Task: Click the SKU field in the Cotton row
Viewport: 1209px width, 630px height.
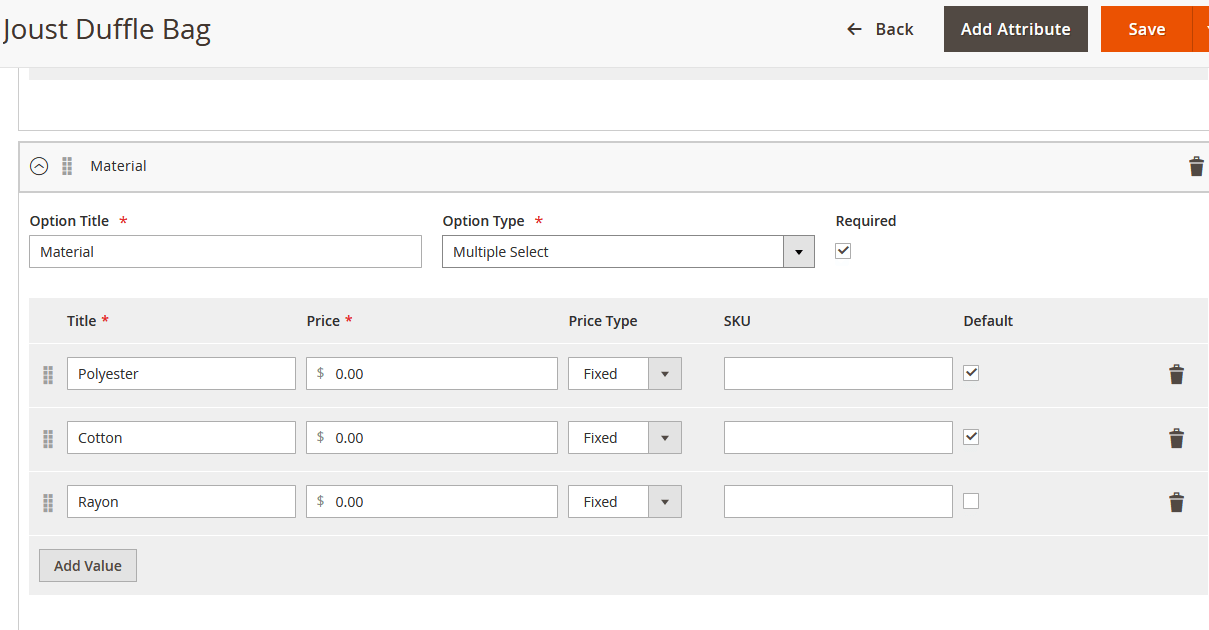Action: tap(837, 437)
